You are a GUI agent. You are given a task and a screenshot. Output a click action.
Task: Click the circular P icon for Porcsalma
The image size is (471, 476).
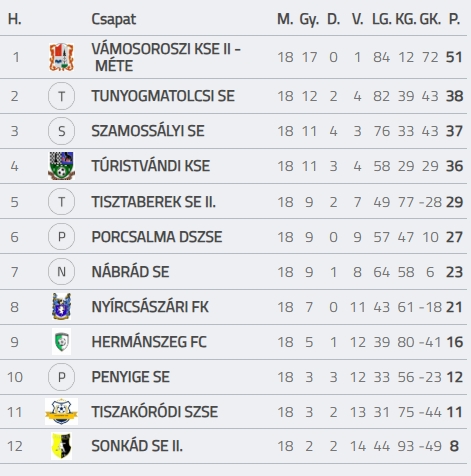click(x=61, y=237)
